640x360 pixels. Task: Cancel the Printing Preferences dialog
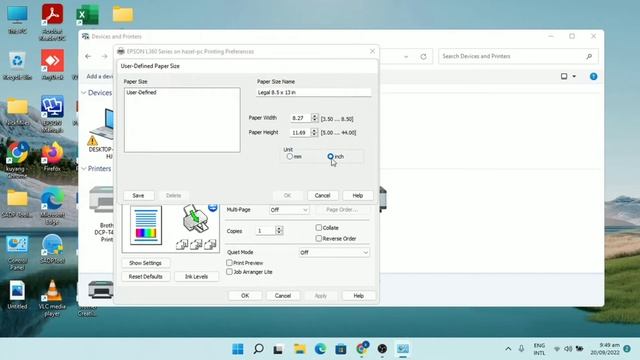pos(283,296)
